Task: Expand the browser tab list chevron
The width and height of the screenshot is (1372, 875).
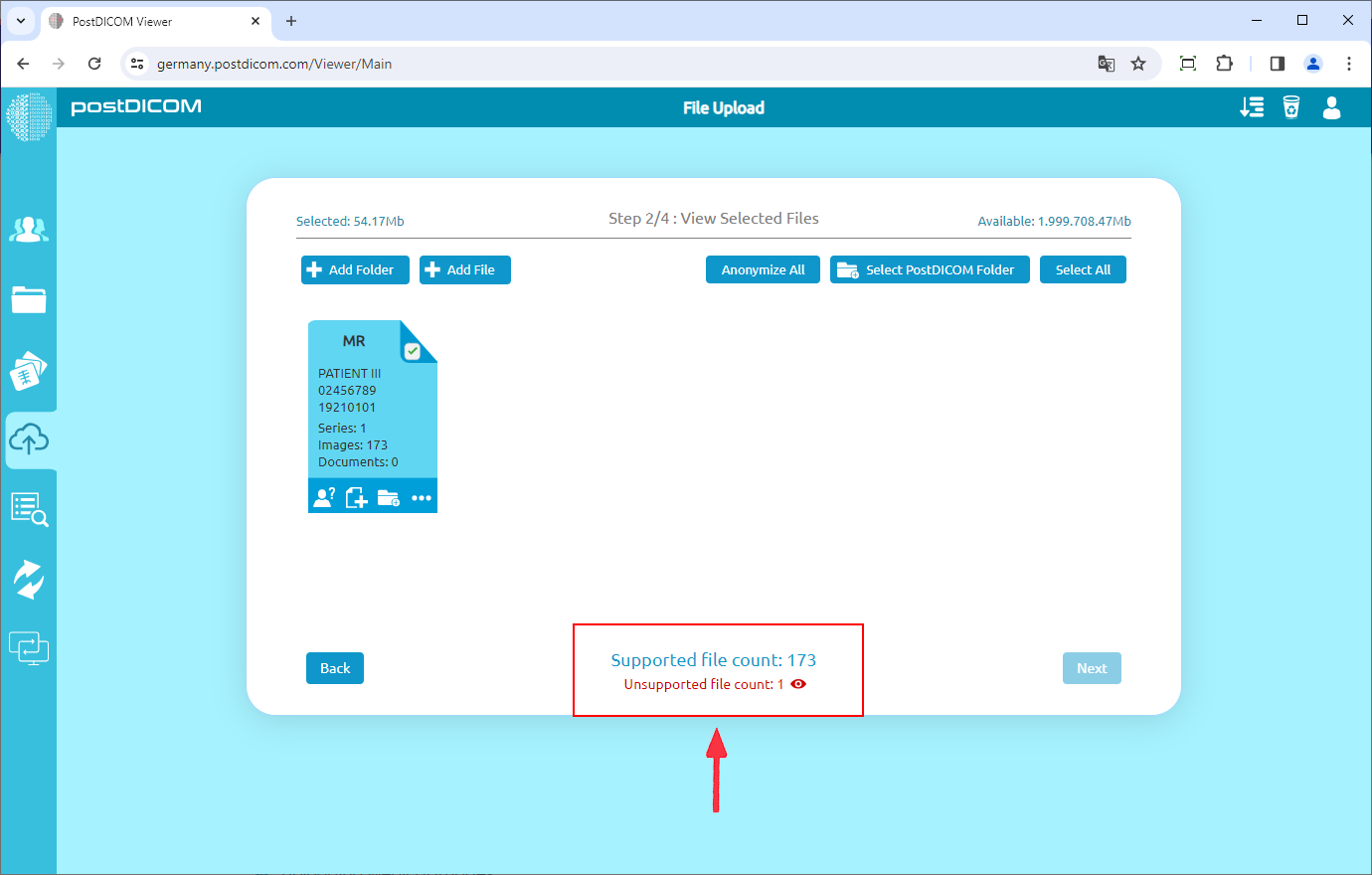Action: click(21, 20)
